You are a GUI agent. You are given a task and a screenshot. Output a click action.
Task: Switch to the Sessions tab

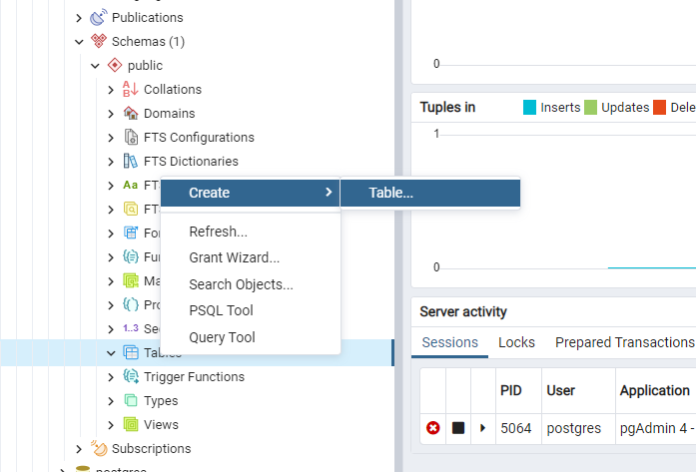click(450, 342)
